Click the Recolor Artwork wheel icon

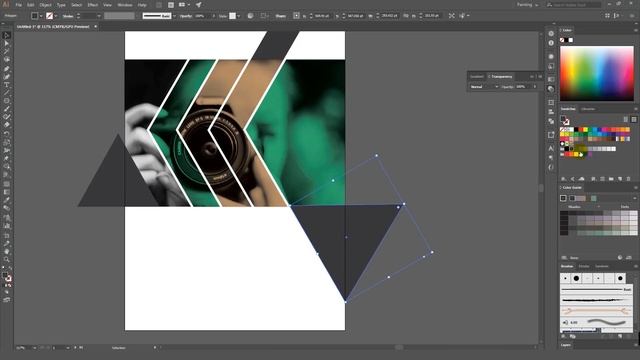point(250,16)
